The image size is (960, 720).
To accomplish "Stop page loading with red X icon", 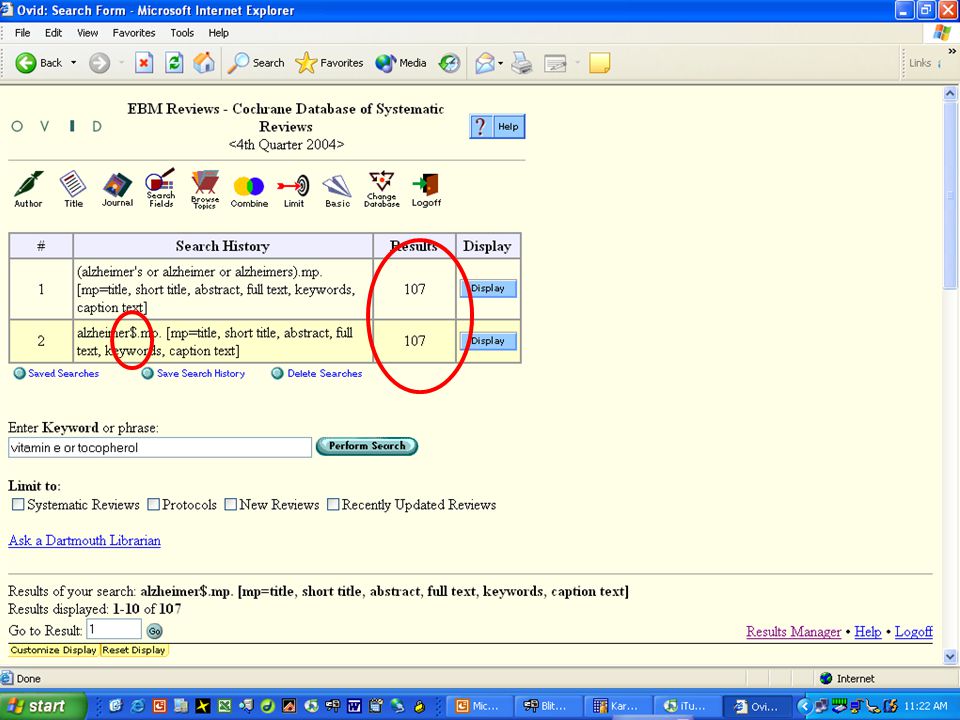I will pyautogui.click(x=144, y=62).
